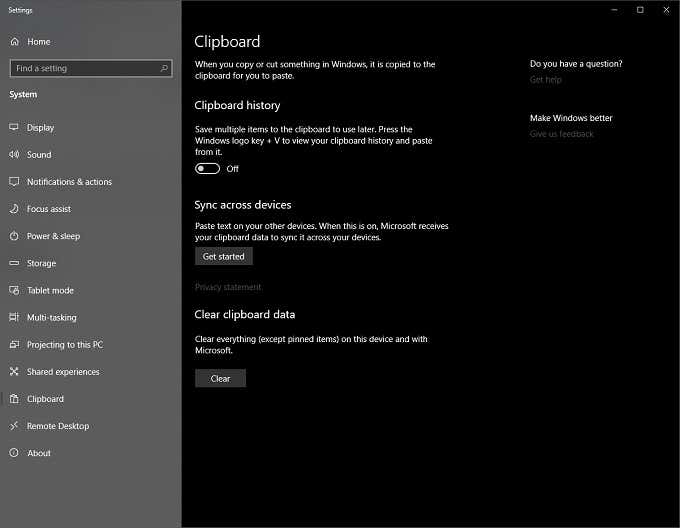
Task: Click the Storage drive icon
Action: (15, 263)
